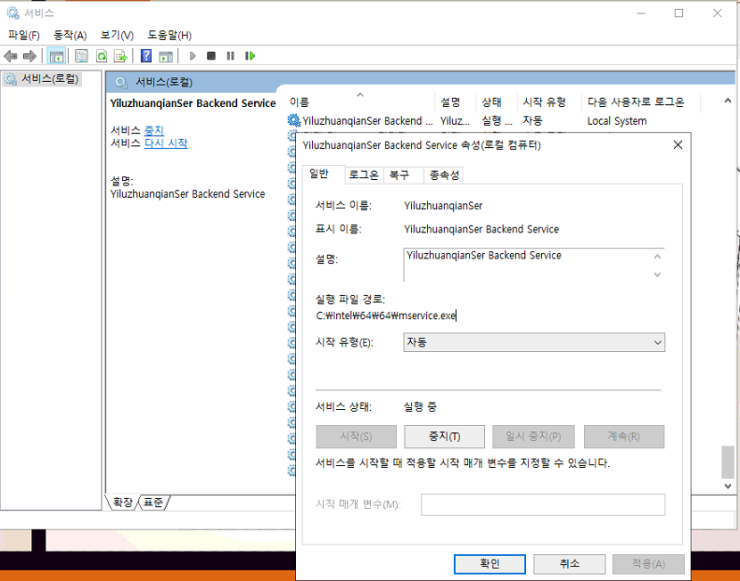740x581 pixels.
Task: Open the 보기(V) menu
Action: (x=117, y=35)
